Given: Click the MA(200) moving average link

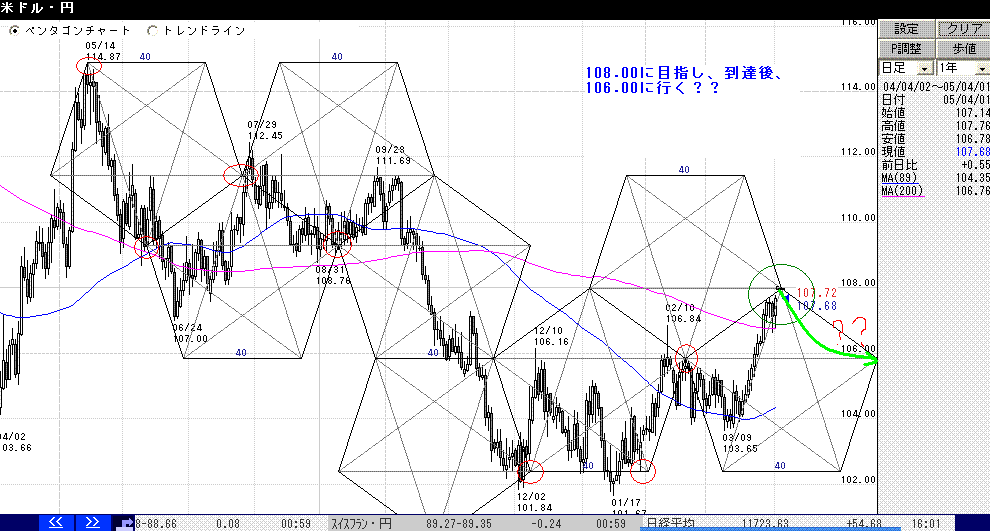Looking at the screenshot, I should point(902,191).
